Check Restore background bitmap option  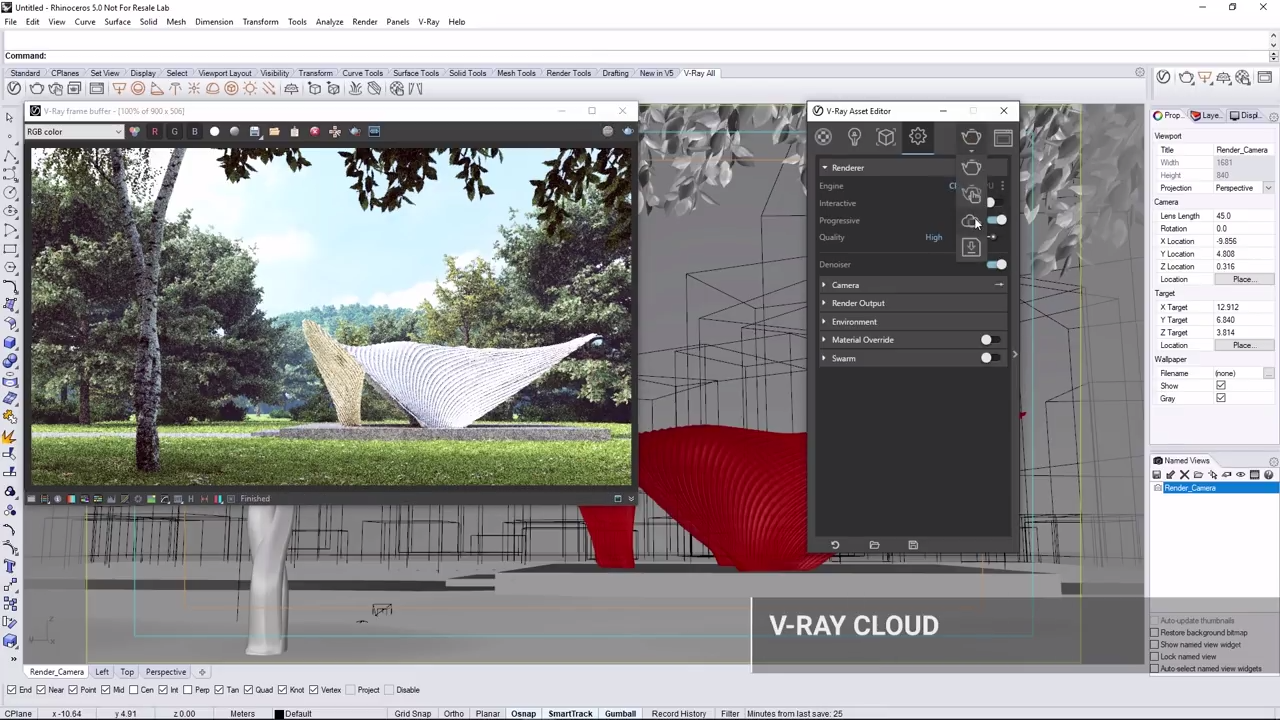point(1154,633)
